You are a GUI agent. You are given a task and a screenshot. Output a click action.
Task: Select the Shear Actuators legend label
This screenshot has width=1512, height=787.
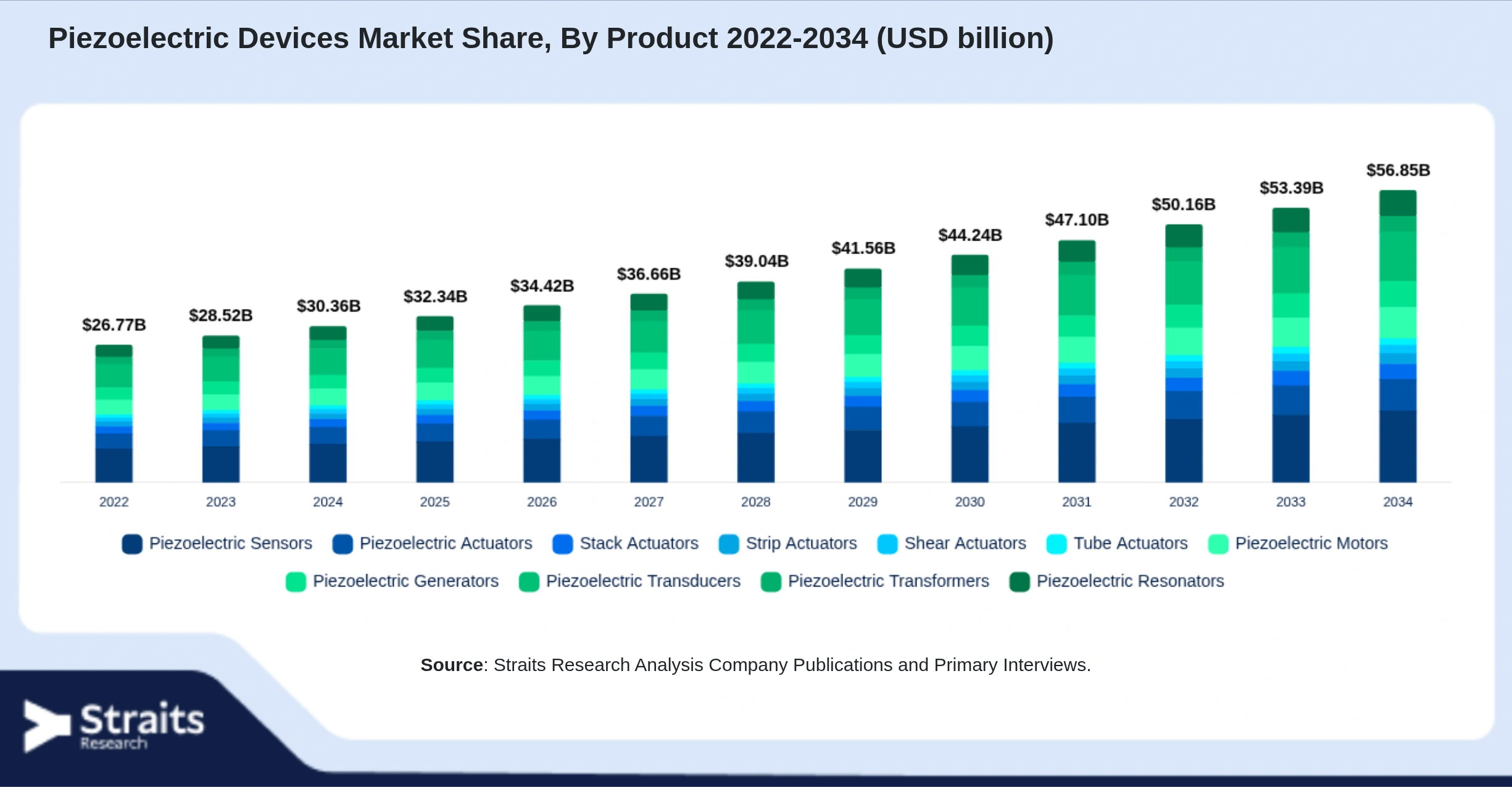pos(965,543)
